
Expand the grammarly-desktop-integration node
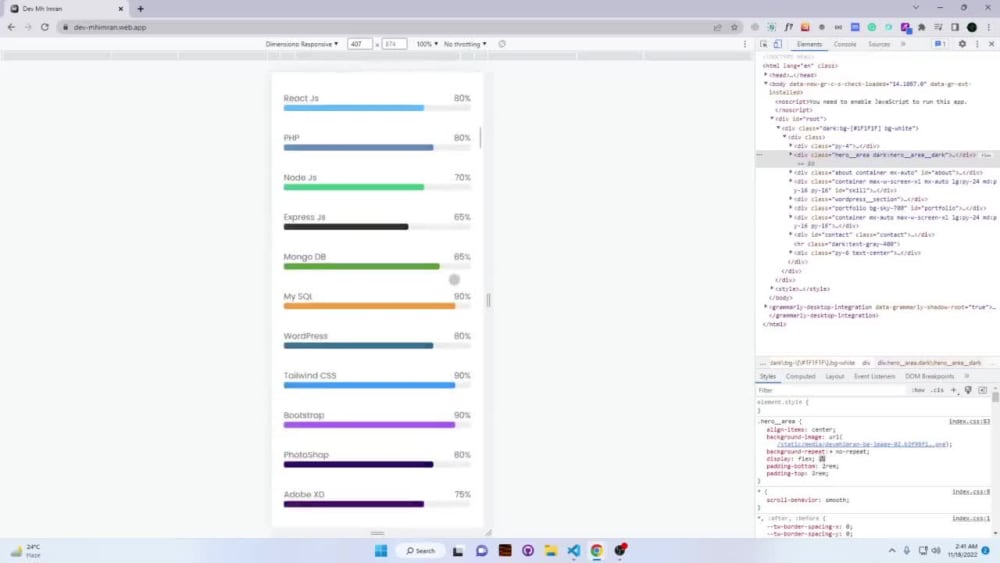[766, 307]
